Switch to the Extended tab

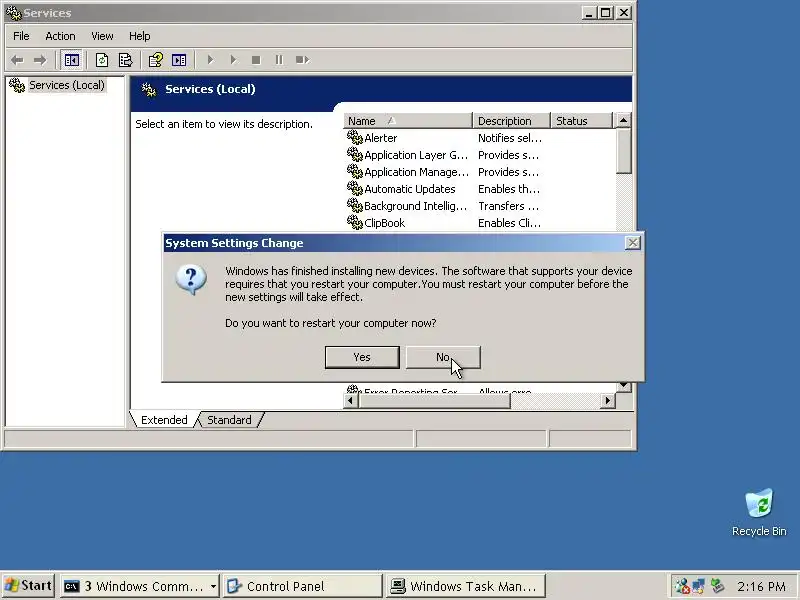pos(164,420)
